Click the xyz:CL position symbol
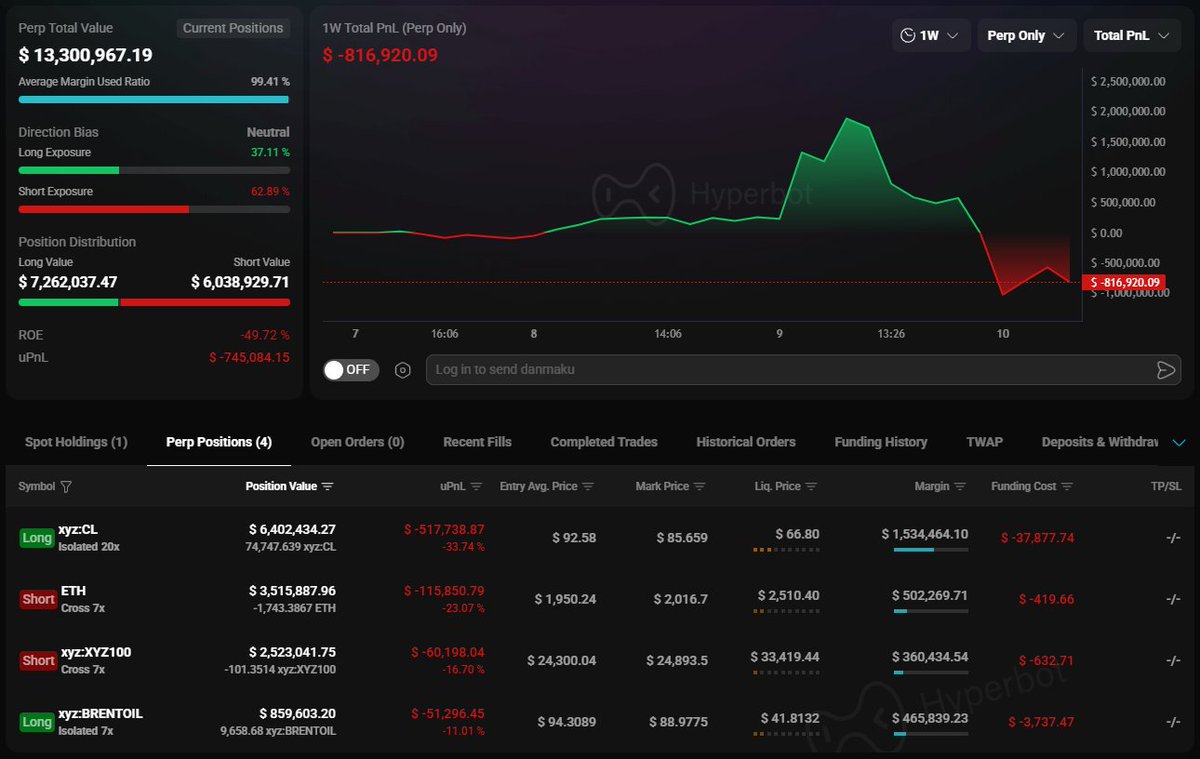This screenshot has width=1200, height=759. click(x=78, y=530)
